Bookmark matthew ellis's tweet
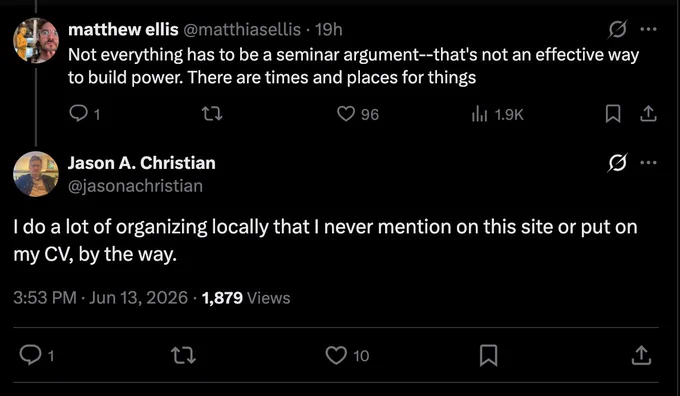 (x=613, y=114)
